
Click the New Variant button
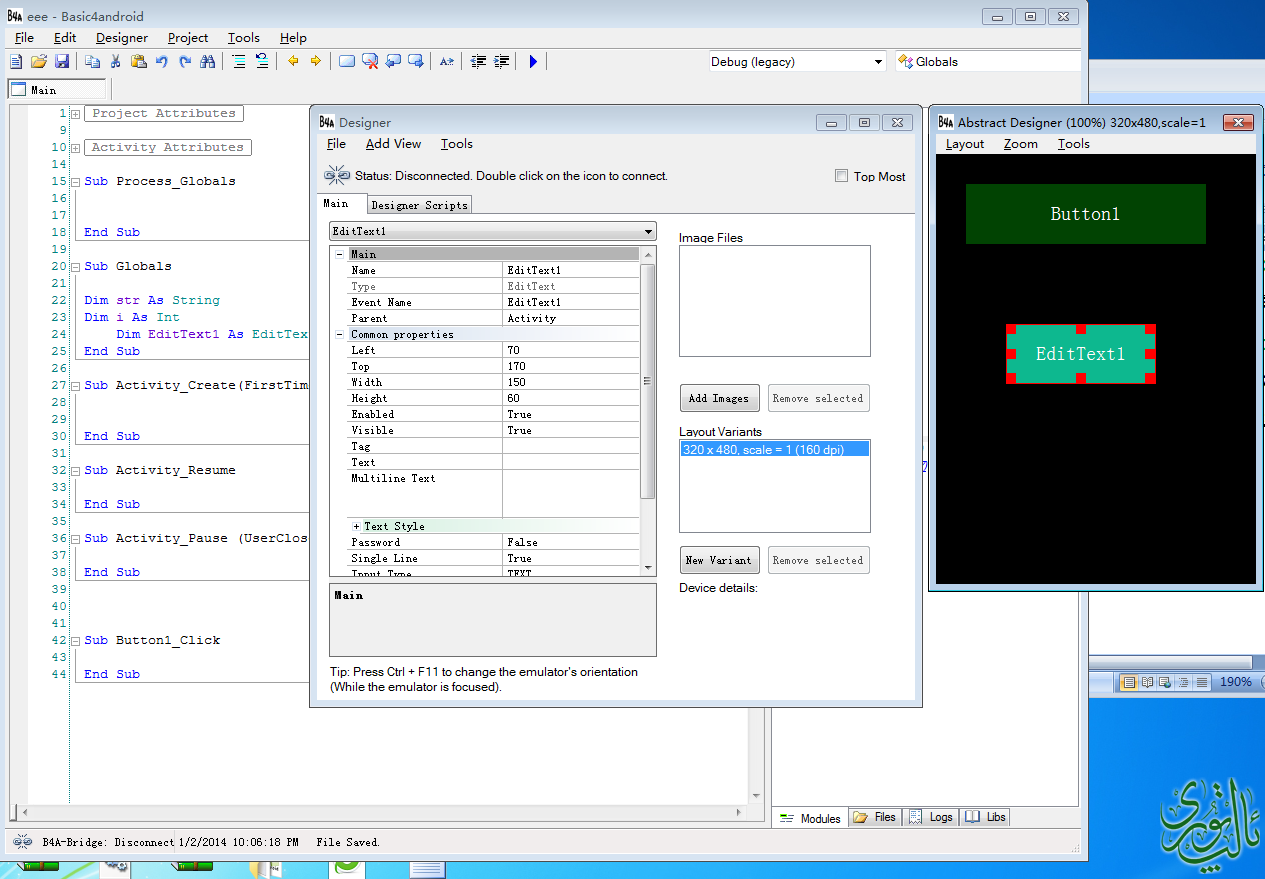pyautogui.click(x=719, y=560)
